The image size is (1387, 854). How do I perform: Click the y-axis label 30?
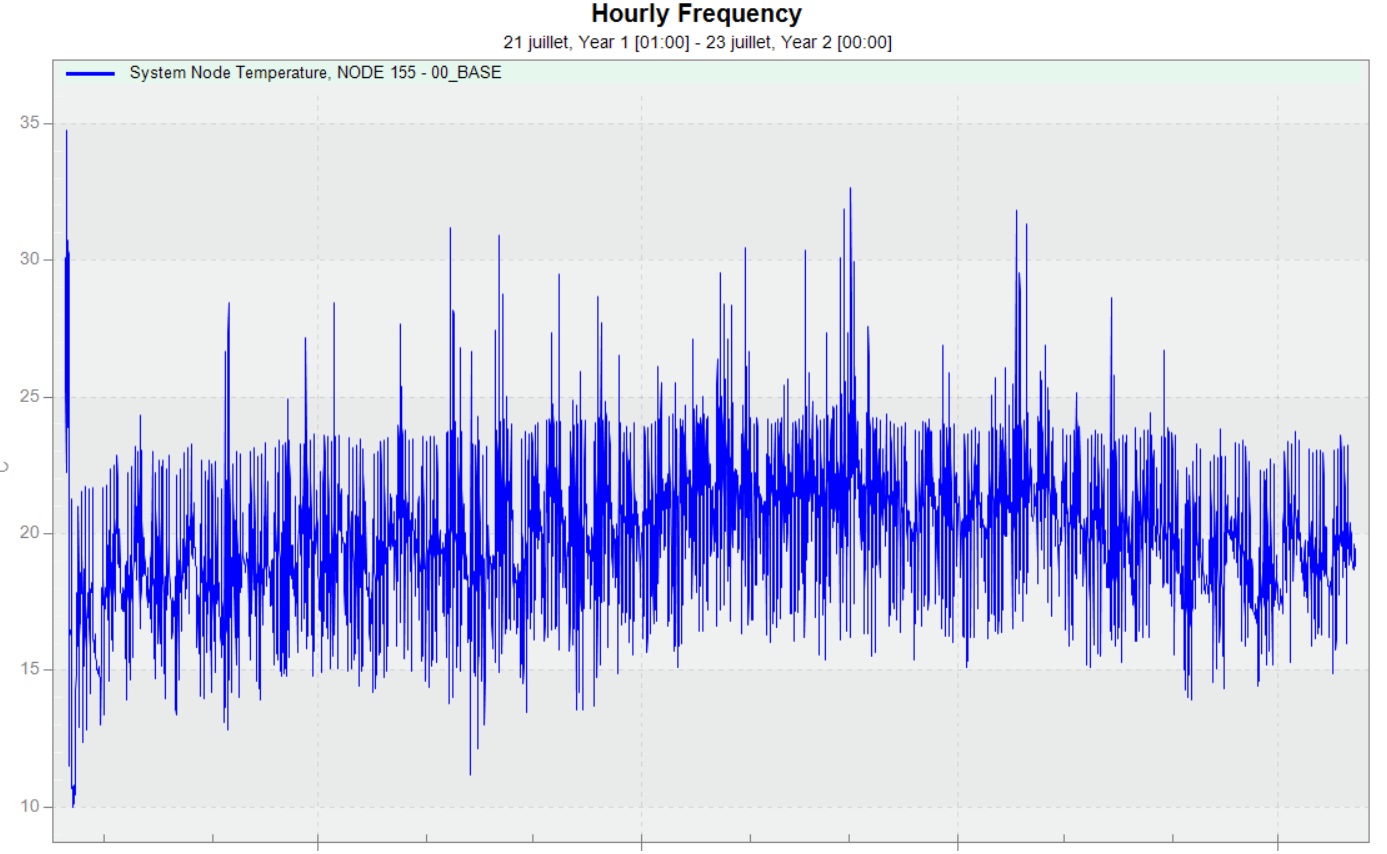[x=29, y=260]
